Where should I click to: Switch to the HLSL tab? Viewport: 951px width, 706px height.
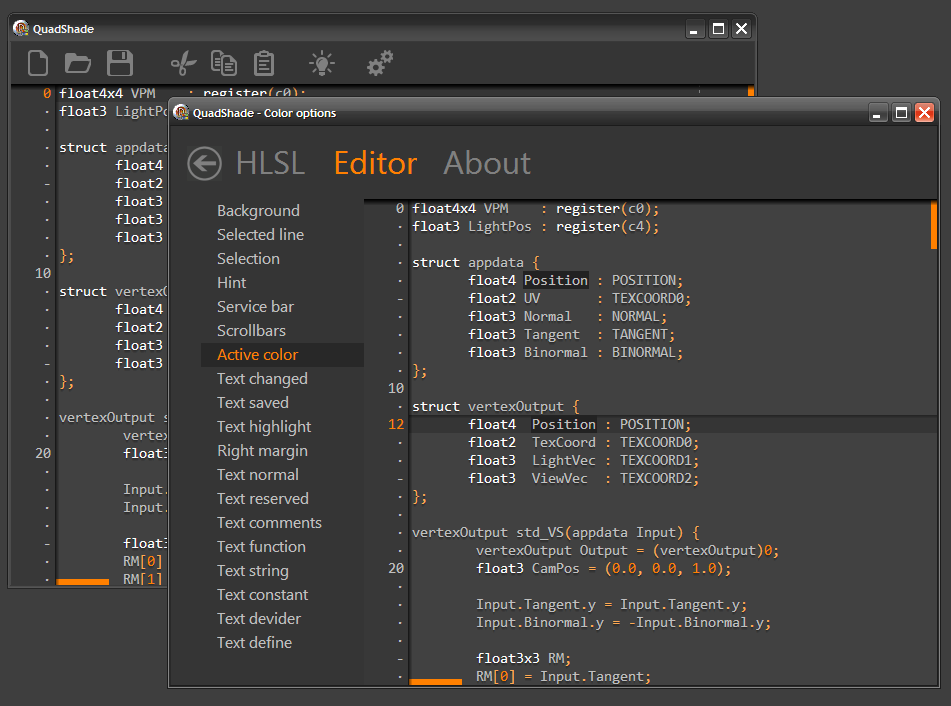click(270, 163)
